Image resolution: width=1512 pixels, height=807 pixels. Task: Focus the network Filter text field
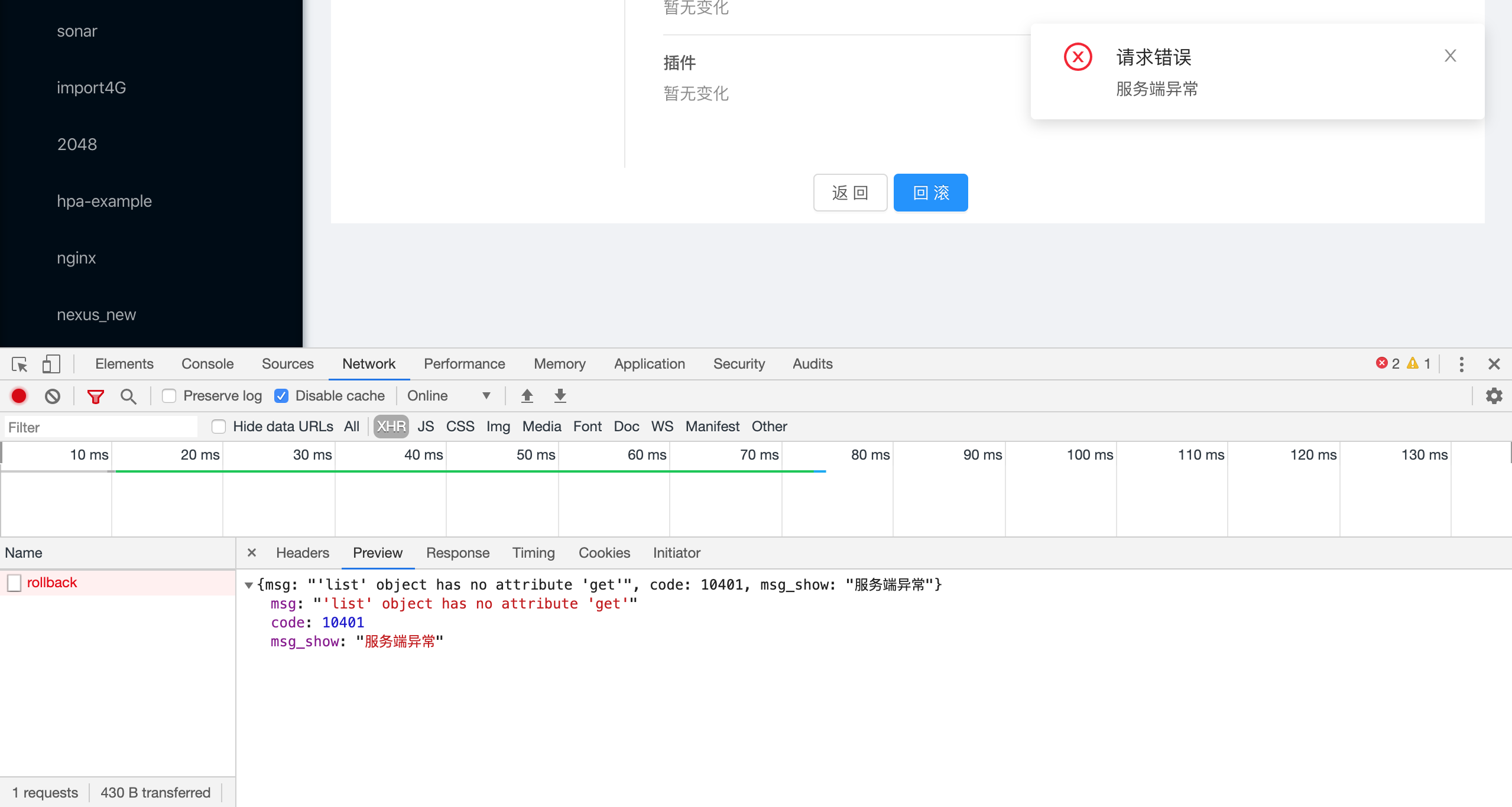coord(101,427)
